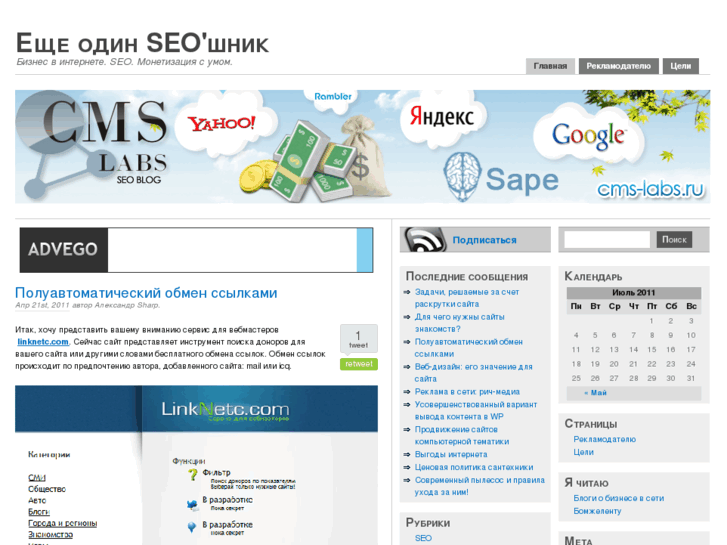Click the Календарь widget heading

coord(593,277)
